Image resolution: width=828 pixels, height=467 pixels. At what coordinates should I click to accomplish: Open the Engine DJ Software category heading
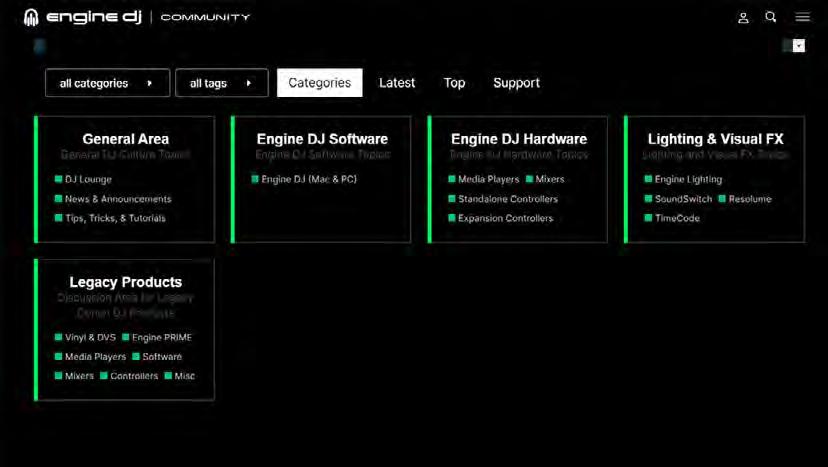(322, 139)
